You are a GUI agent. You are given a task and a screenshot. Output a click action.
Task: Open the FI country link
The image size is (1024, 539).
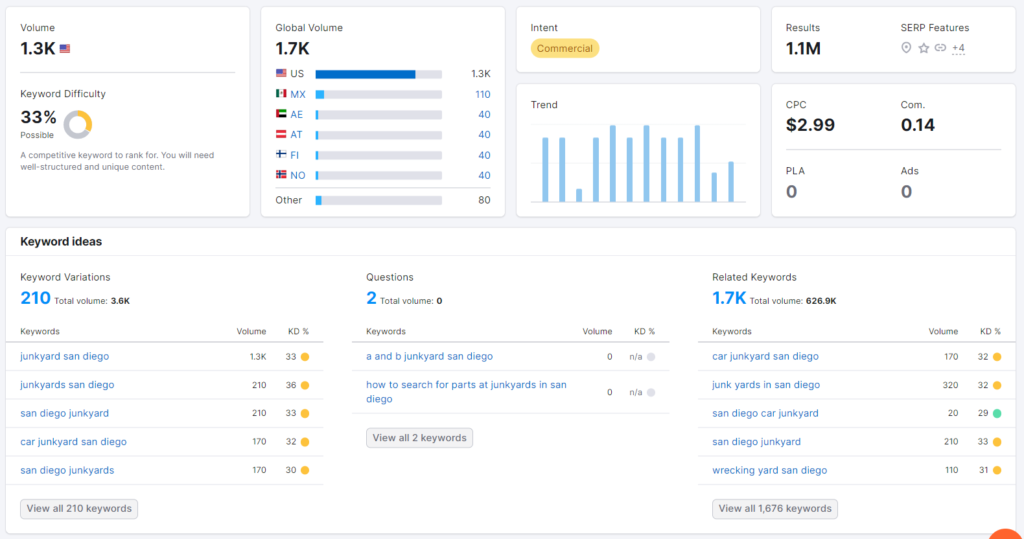(x=295, y=155)
